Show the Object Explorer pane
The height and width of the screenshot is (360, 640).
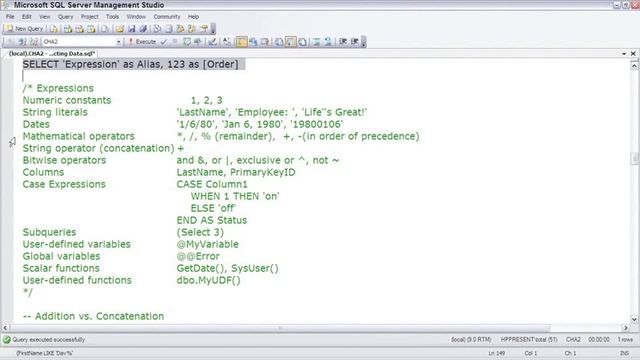pos(180,29)
